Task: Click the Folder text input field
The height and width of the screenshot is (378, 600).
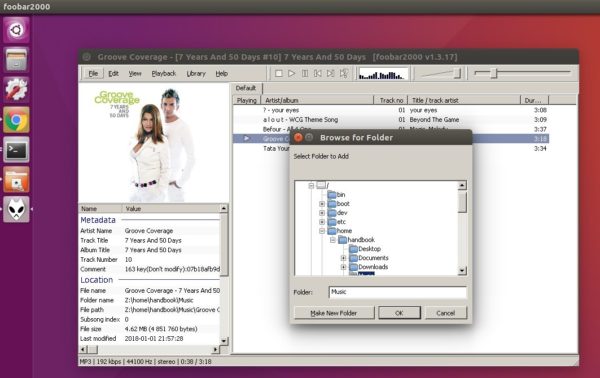Action: point(398,292)
